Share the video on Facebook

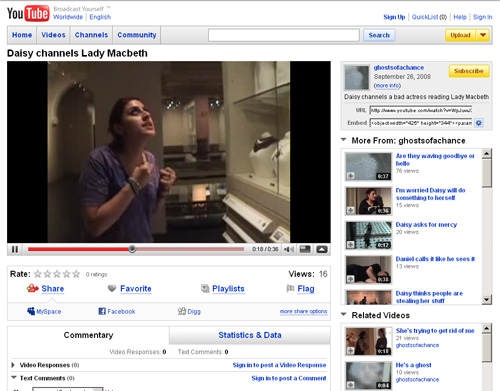(117, 311)
